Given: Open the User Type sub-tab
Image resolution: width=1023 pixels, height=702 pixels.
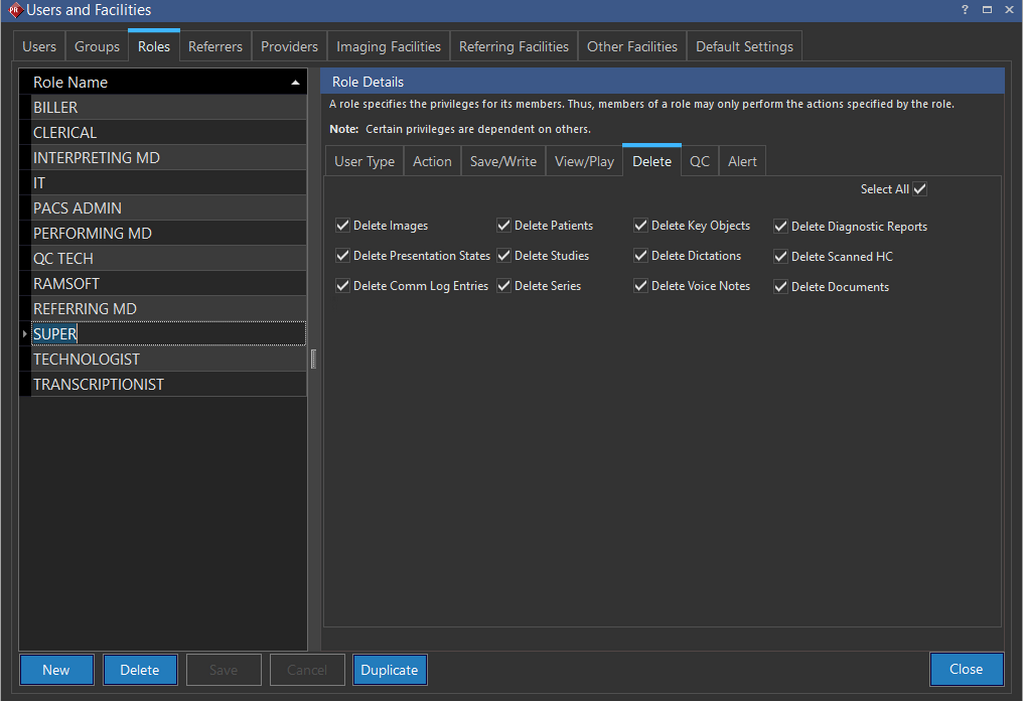Looking at the screenshot, I should [x=364, y=161].
